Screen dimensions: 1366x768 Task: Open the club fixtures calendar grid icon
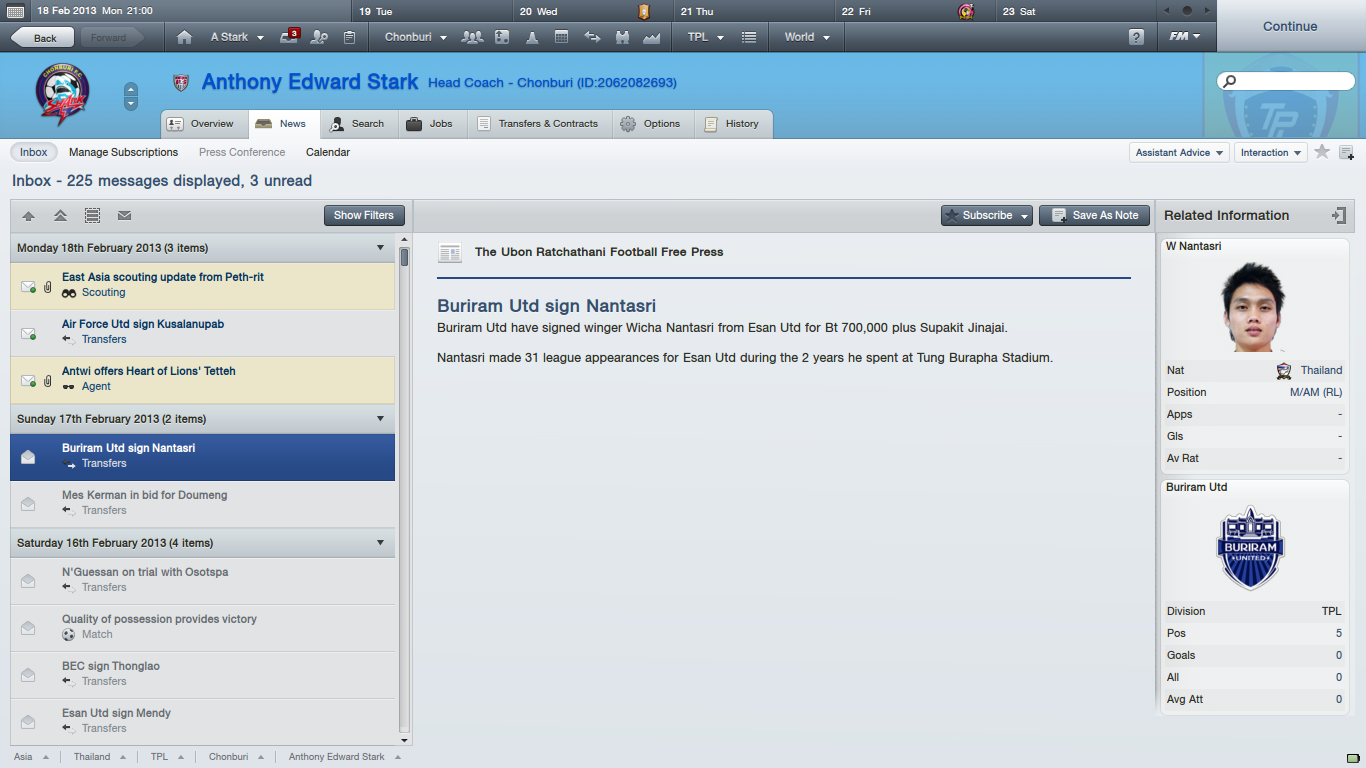561,37
